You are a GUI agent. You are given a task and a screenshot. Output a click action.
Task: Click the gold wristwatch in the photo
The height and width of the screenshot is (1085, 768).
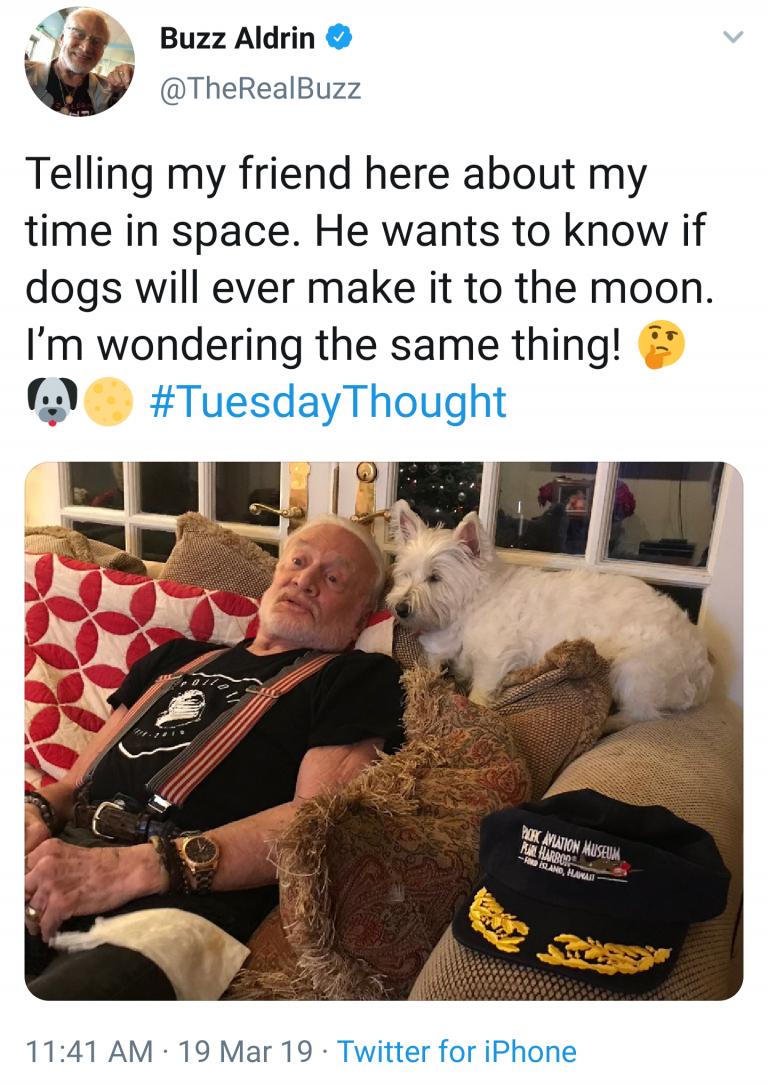199,861
